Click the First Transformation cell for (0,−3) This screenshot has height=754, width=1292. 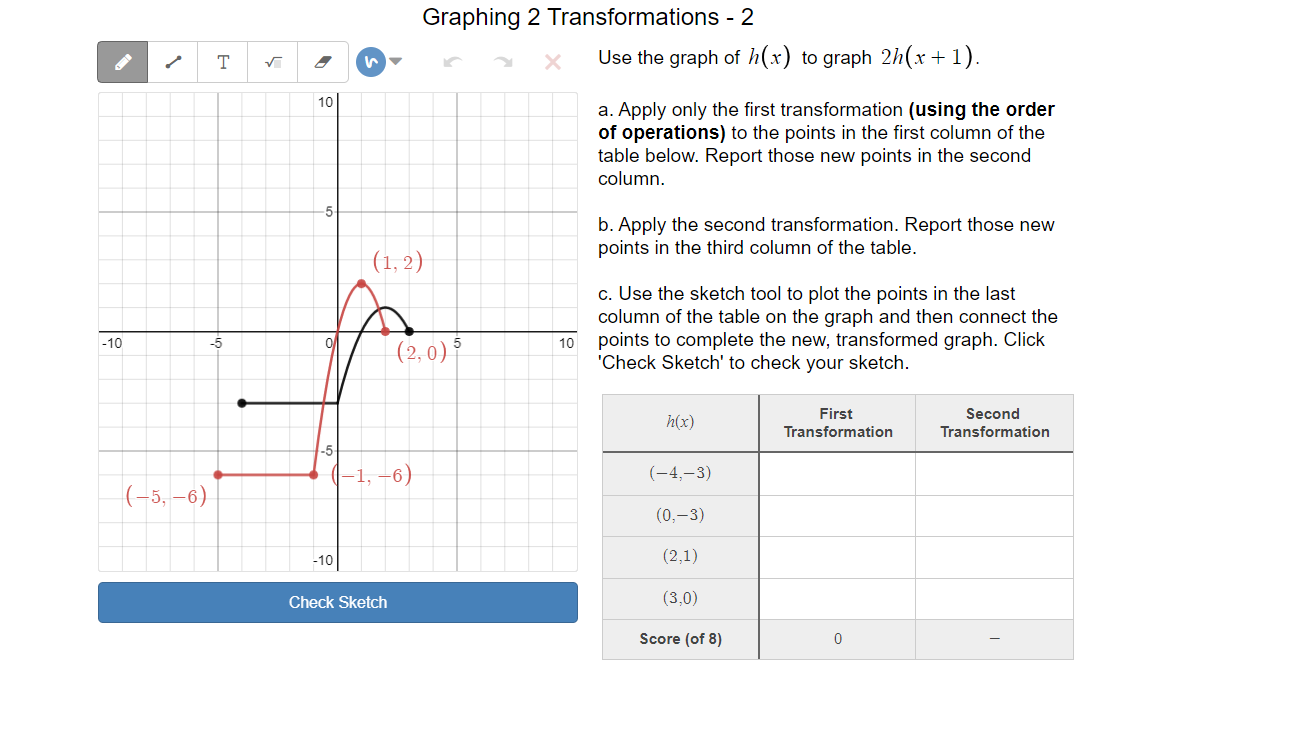coord(836,515)
